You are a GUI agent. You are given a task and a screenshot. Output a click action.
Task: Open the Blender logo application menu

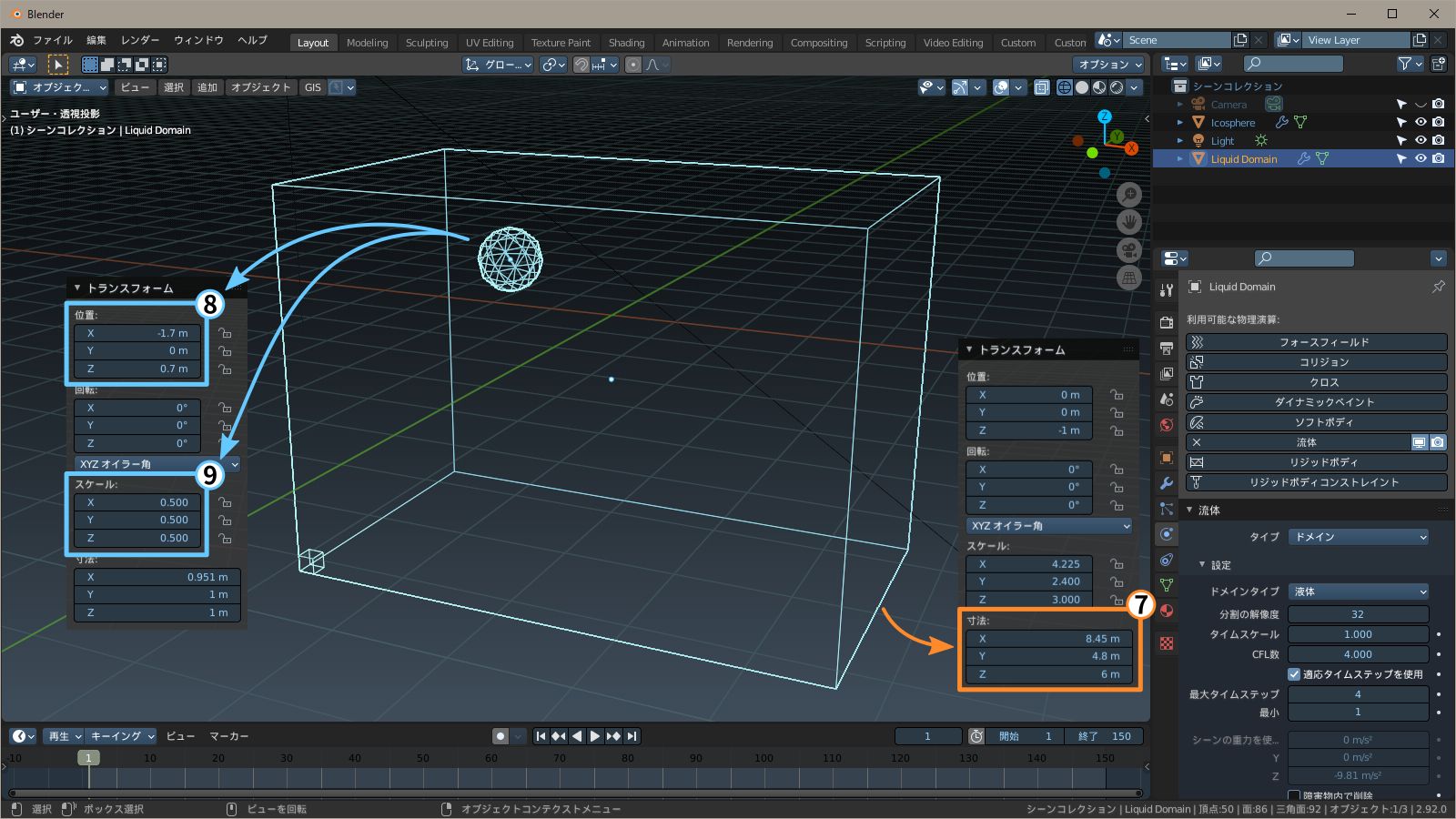pyautogui.click(x=16, y=40)
